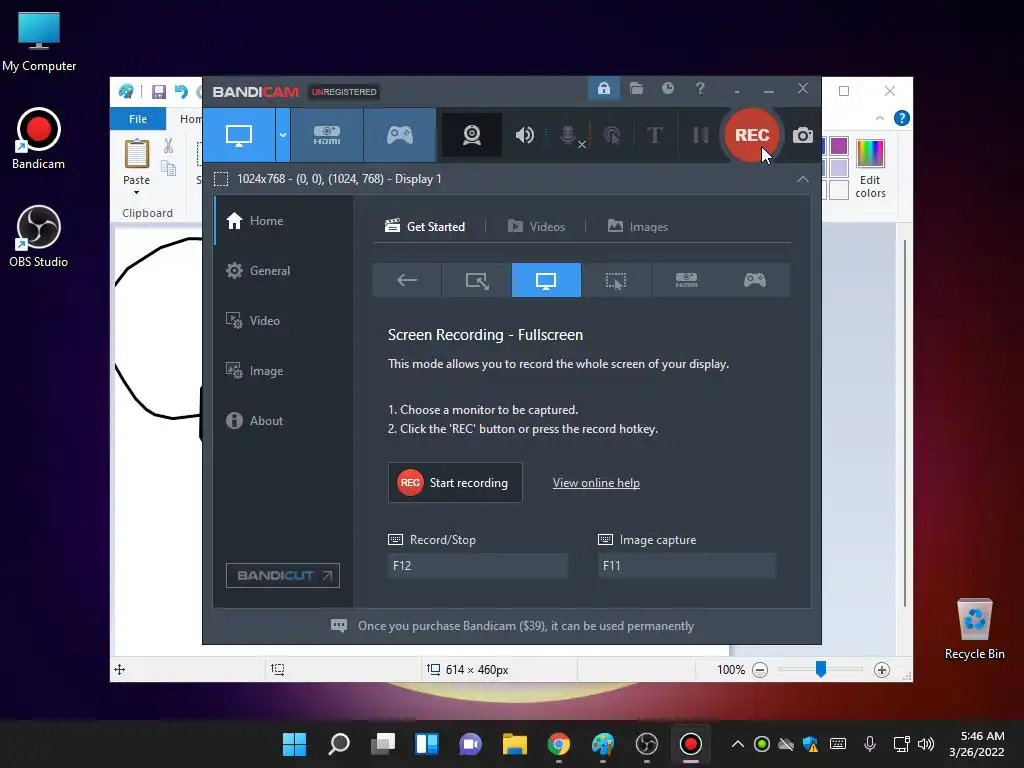Click the Cut scissors icon in Paint
This screenshot has width=1024, height=768.
click(168, 146)
